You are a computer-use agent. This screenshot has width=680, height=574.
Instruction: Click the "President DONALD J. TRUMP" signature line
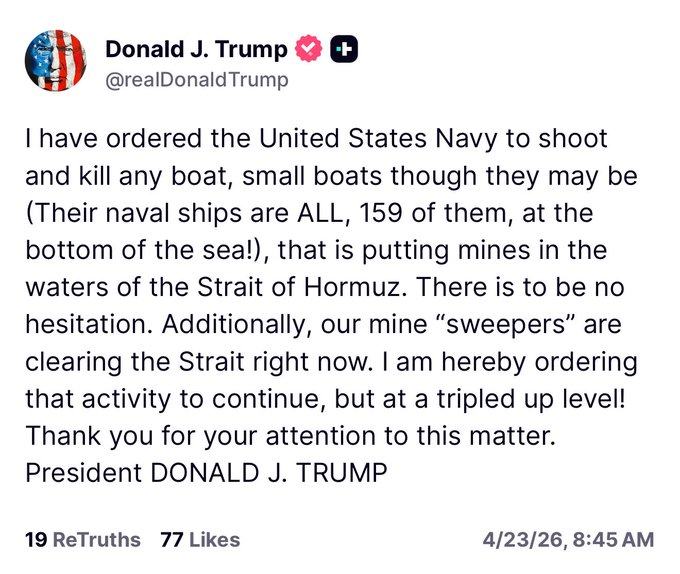(203, 471)
